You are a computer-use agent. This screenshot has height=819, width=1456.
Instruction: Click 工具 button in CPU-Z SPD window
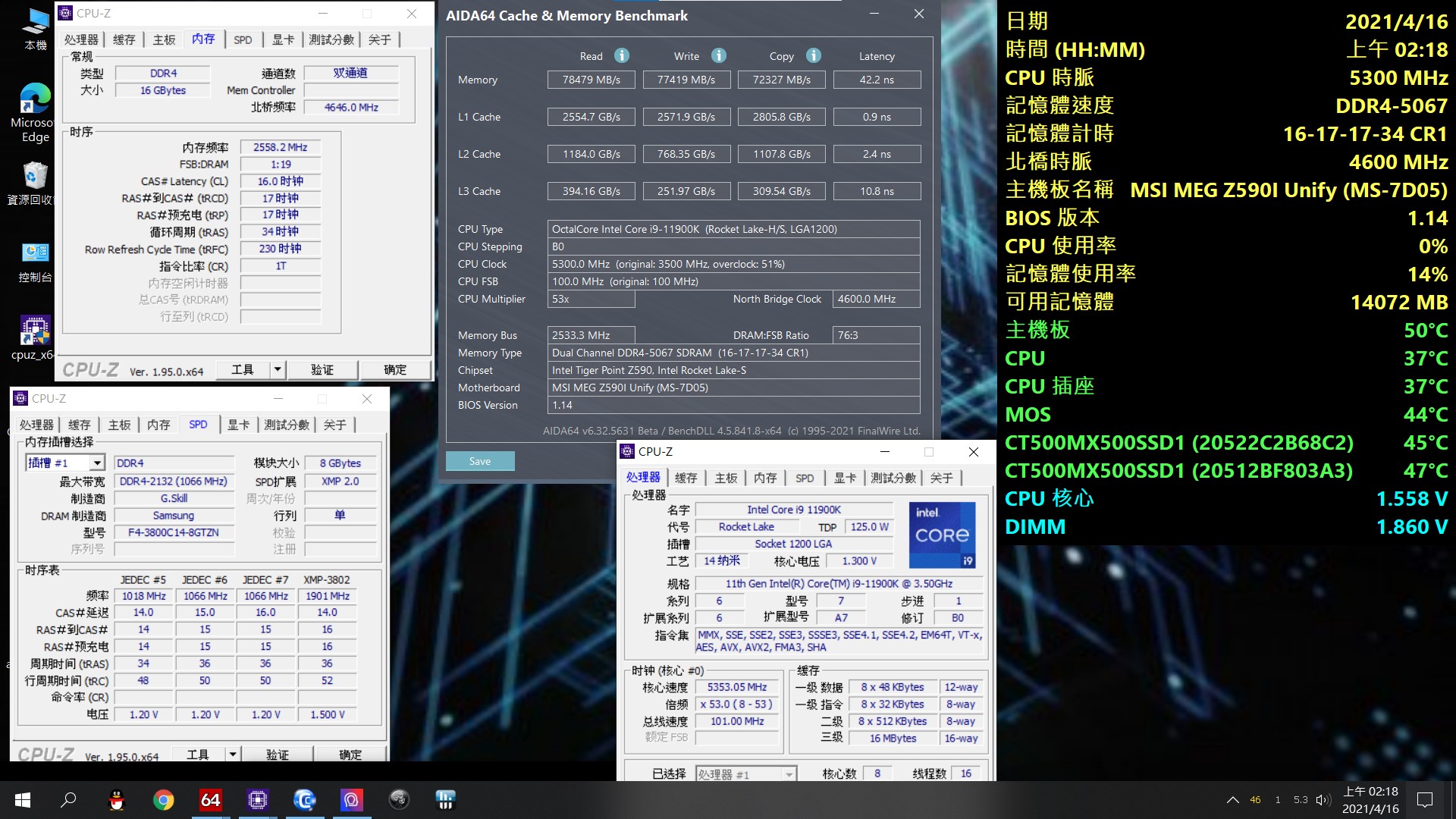coord(198,755)
